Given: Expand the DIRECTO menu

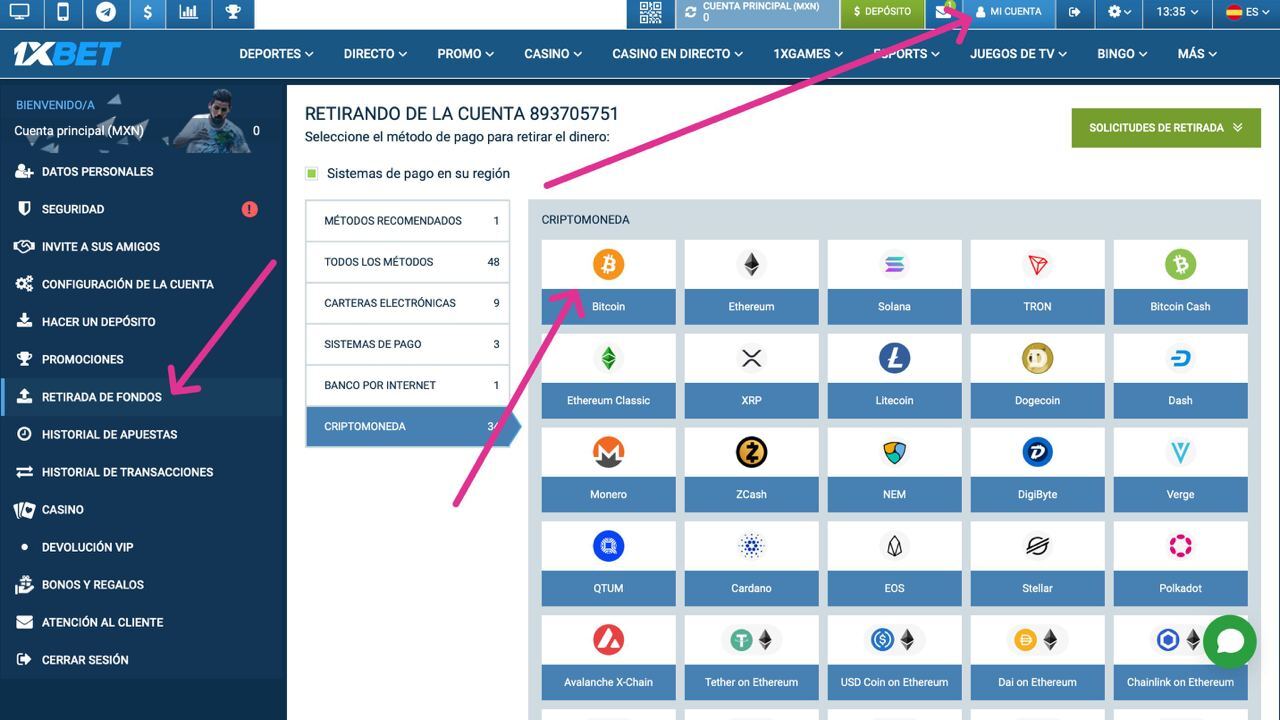Looking at the screenshot, I should (x=375, y=54).
